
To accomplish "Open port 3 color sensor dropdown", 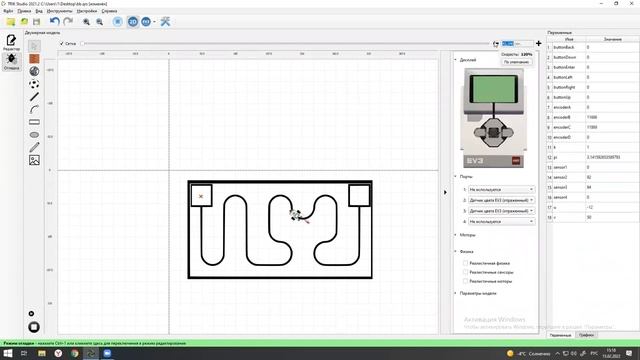I will click(501, 211).
